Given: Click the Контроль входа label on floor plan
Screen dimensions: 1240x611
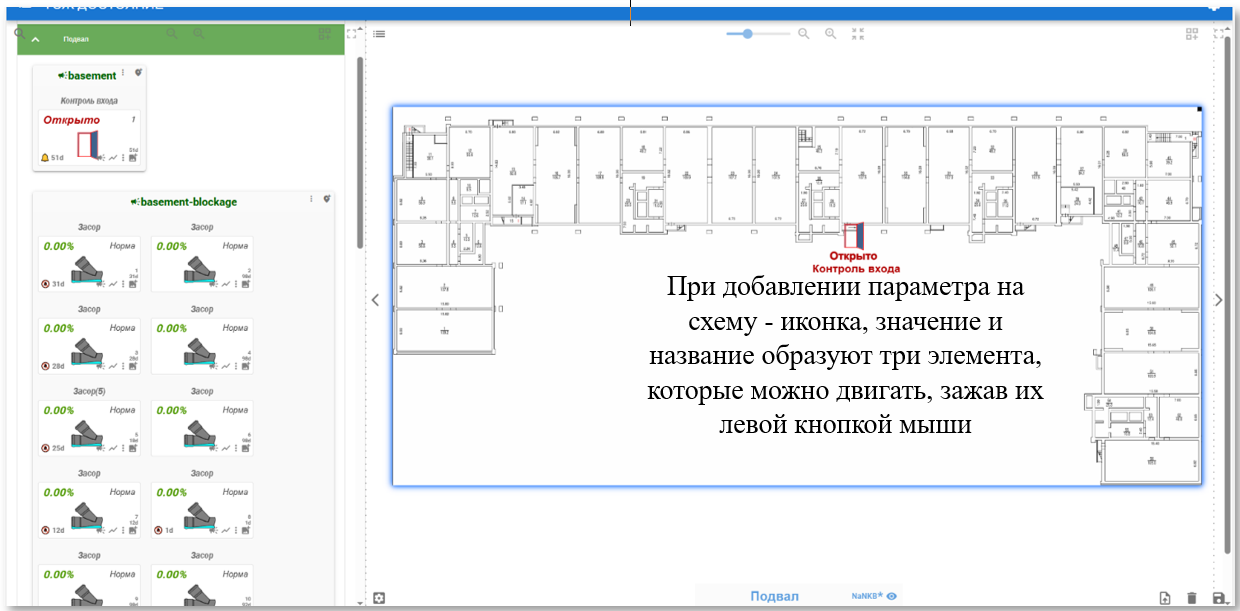Looking at the screenshot, I should (856, 268).
